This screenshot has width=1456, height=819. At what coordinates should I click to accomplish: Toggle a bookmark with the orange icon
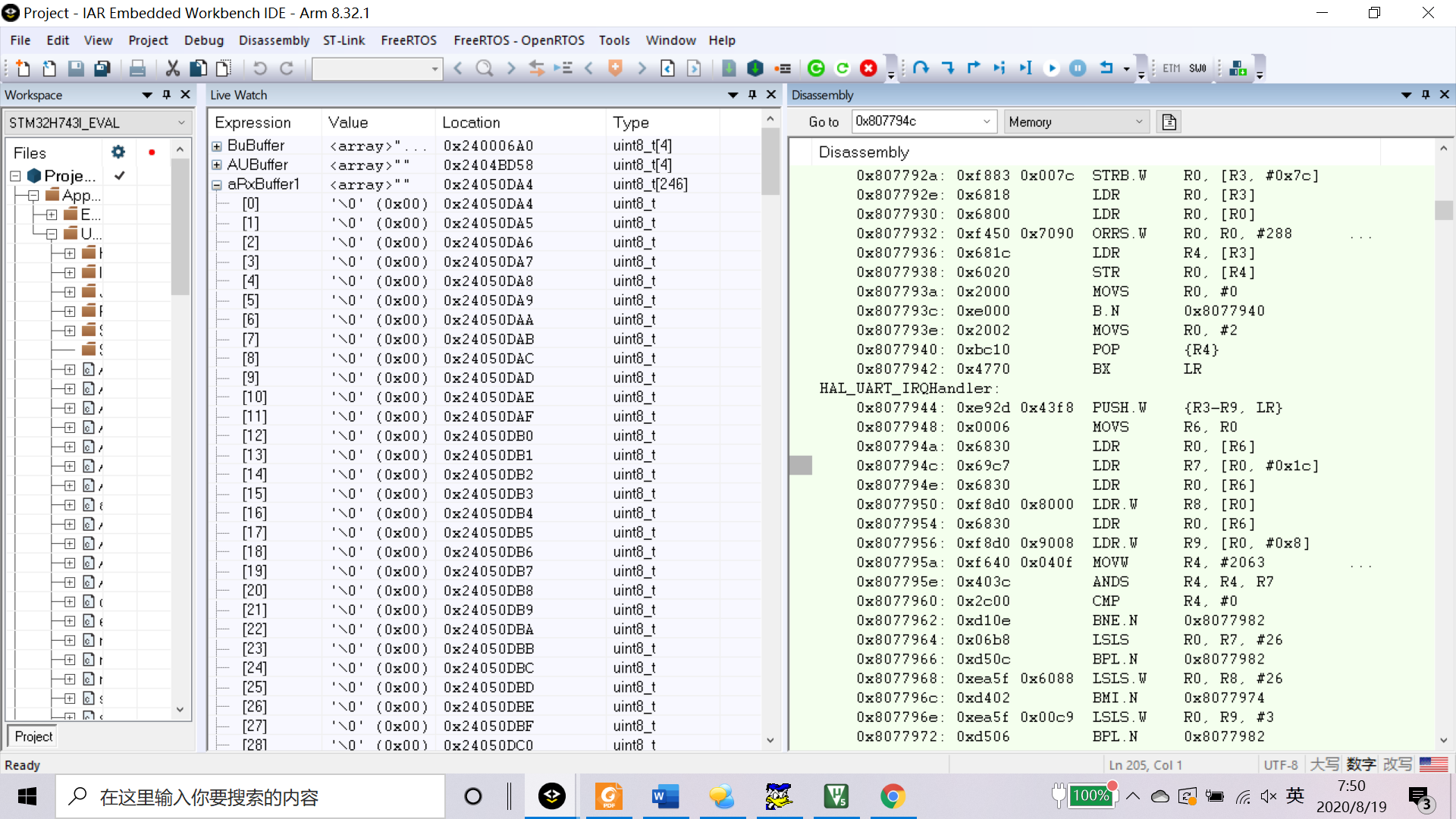[615, 68]
